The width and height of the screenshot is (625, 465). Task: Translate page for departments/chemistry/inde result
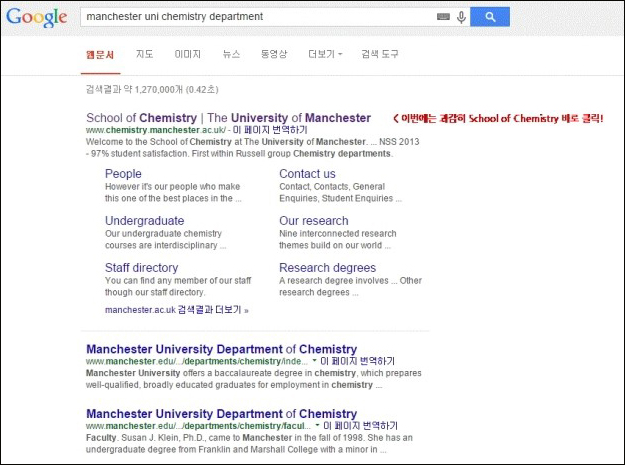point(358,361)
